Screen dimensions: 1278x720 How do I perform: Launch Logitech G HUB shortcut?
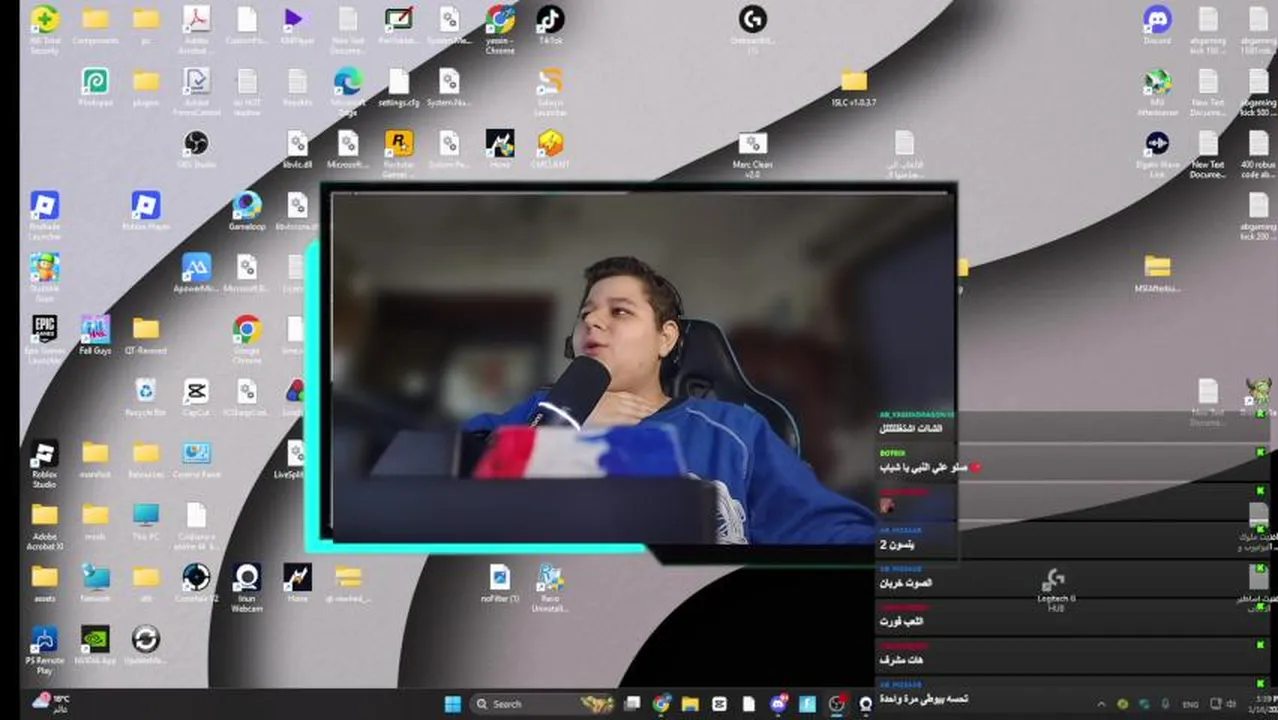[x=1055, y=589]
